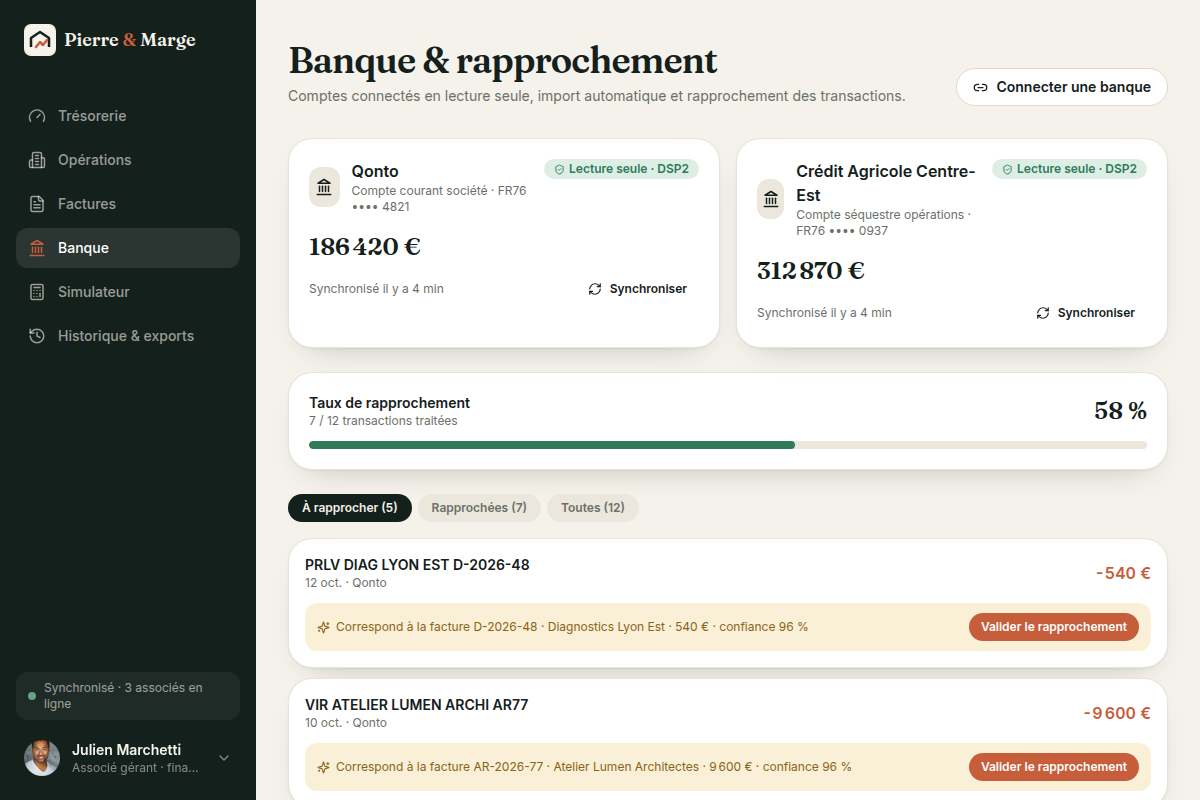This screenshot has height=800, width=1200.
Task: Click shield icon in Crédit Agricole DSP2 badge
Action: click(x=1007, y=169)
